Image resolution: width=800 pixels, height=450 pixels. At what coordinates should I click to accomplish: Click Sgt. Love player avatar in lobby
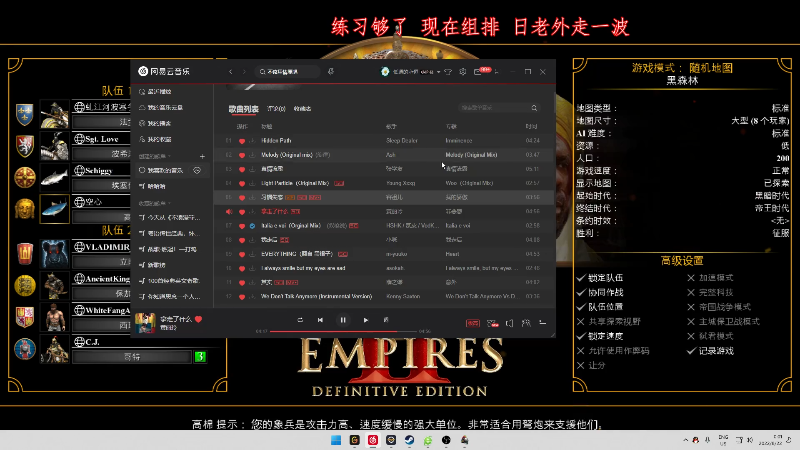55,146
